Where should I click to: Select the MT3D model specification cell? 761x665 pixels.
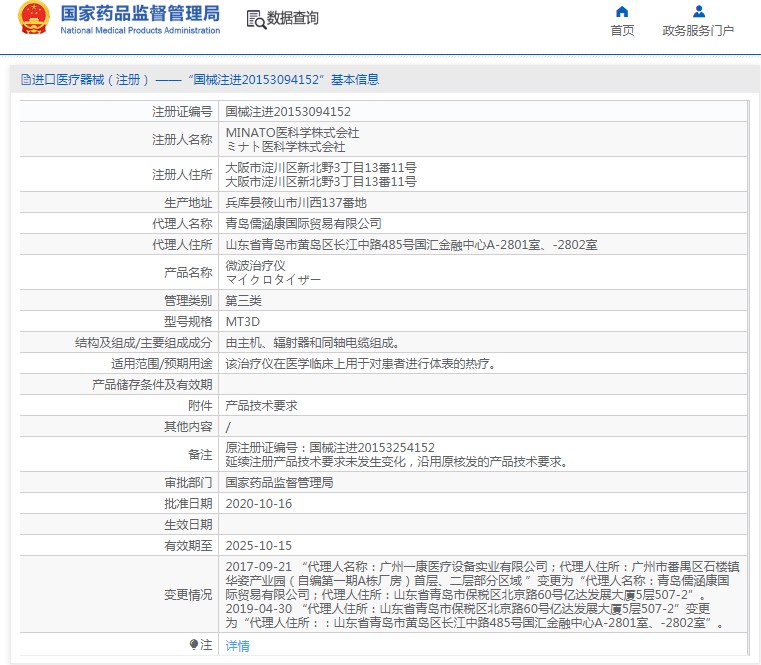242,321
